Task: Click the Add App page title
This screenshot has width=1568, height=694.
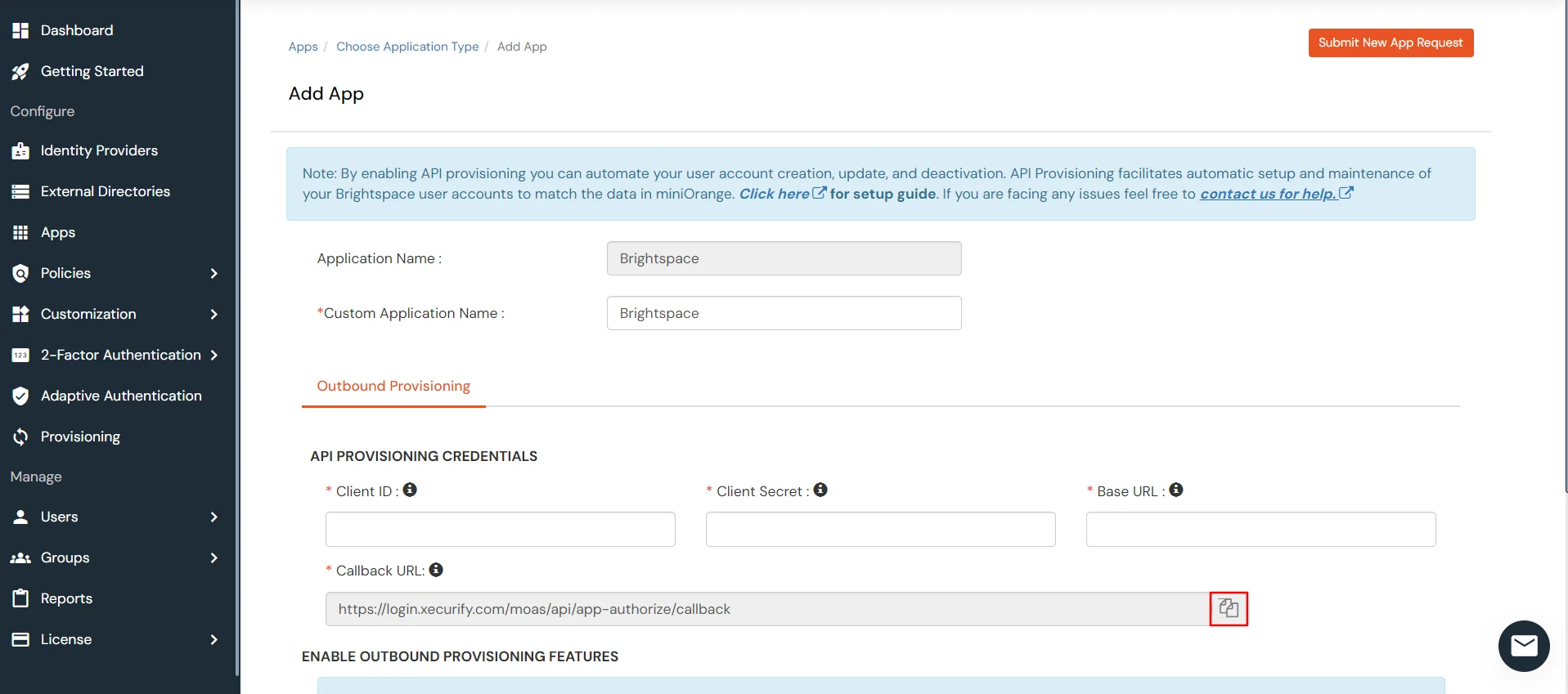Action: point(326,93)
